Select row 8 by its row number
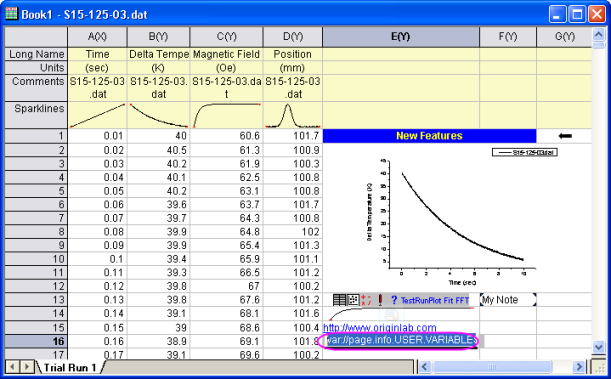This screenshot has height=379, width=611. (36, 232)
